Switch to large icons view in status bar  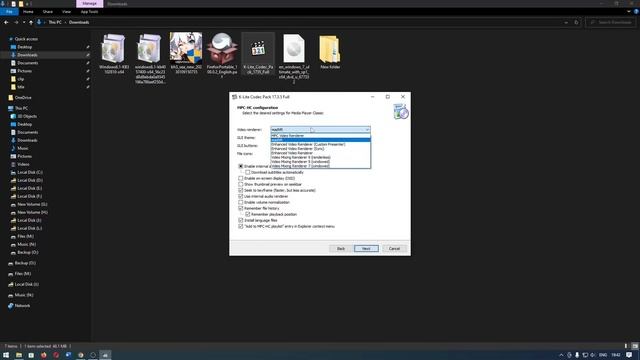coord(634,346)
